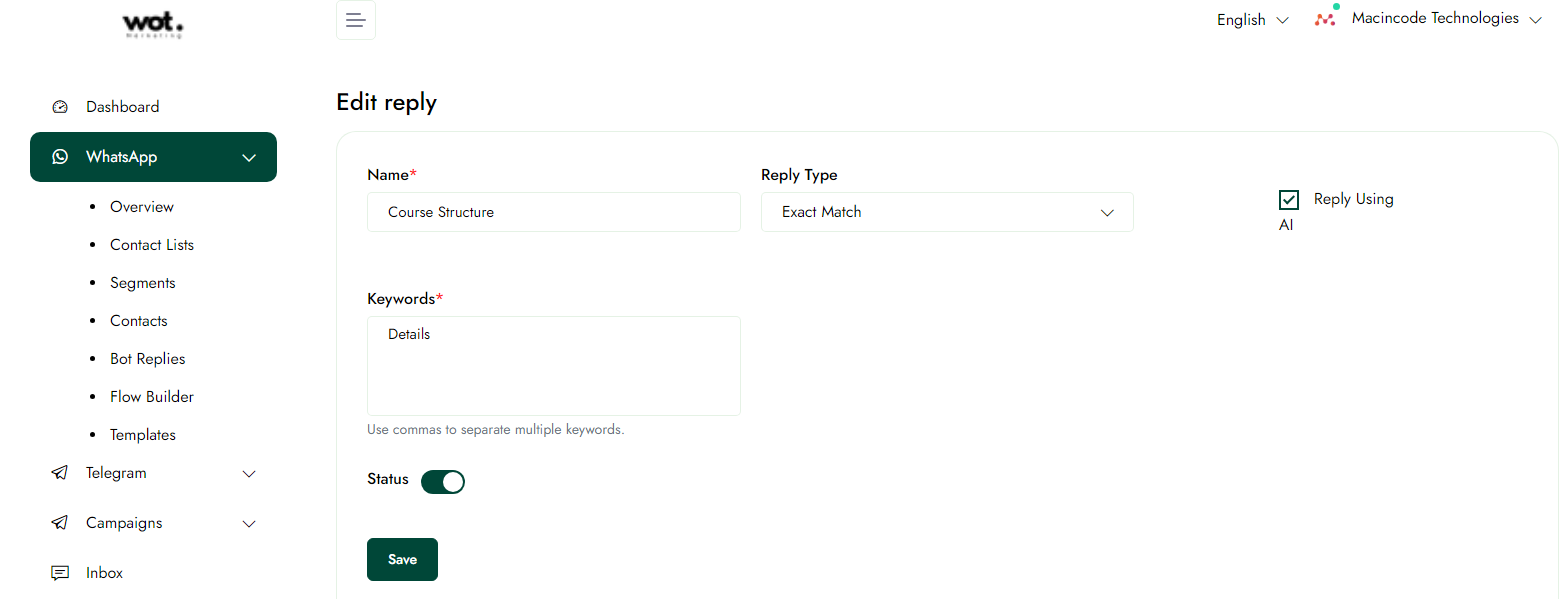Open the English language dropdown
Viewport: 1560px width, 599px height.
[x=1252, y=20]
